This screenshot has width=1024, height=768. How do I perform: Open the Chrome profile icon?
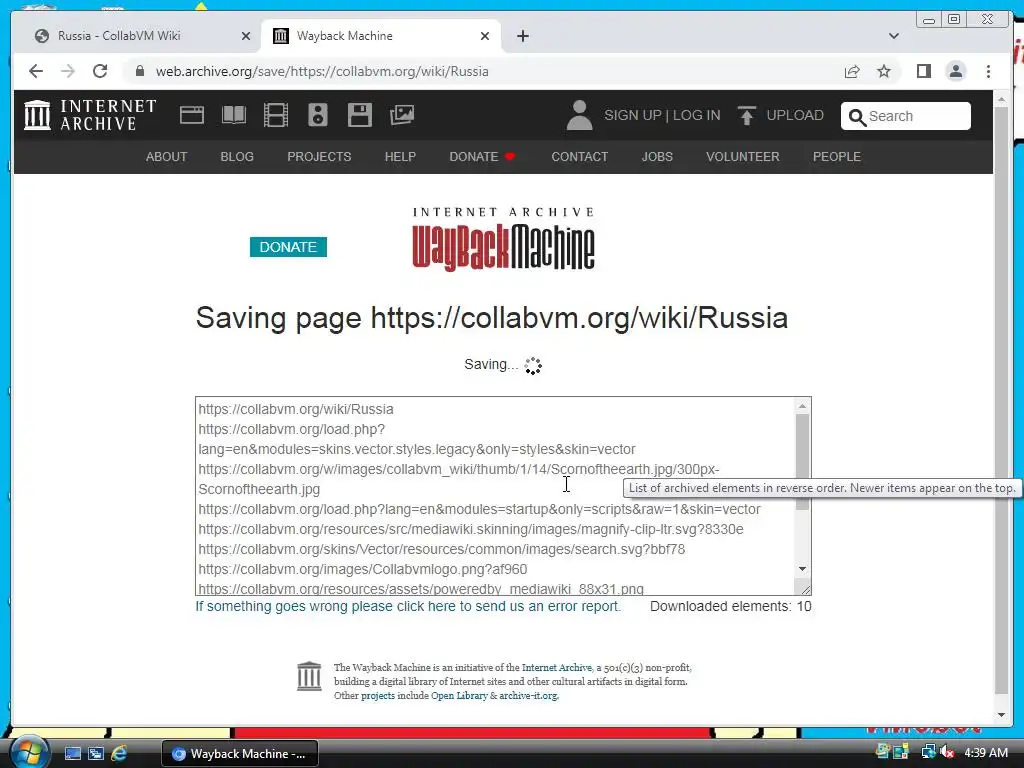[955, 71]
